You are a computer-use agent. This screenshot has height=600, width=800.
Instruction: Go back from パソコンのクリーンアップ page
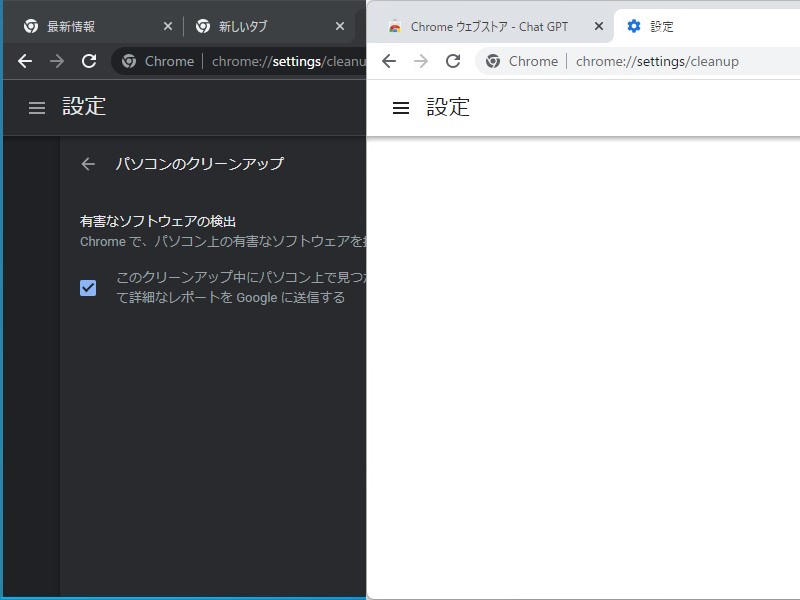pos(87,163)
